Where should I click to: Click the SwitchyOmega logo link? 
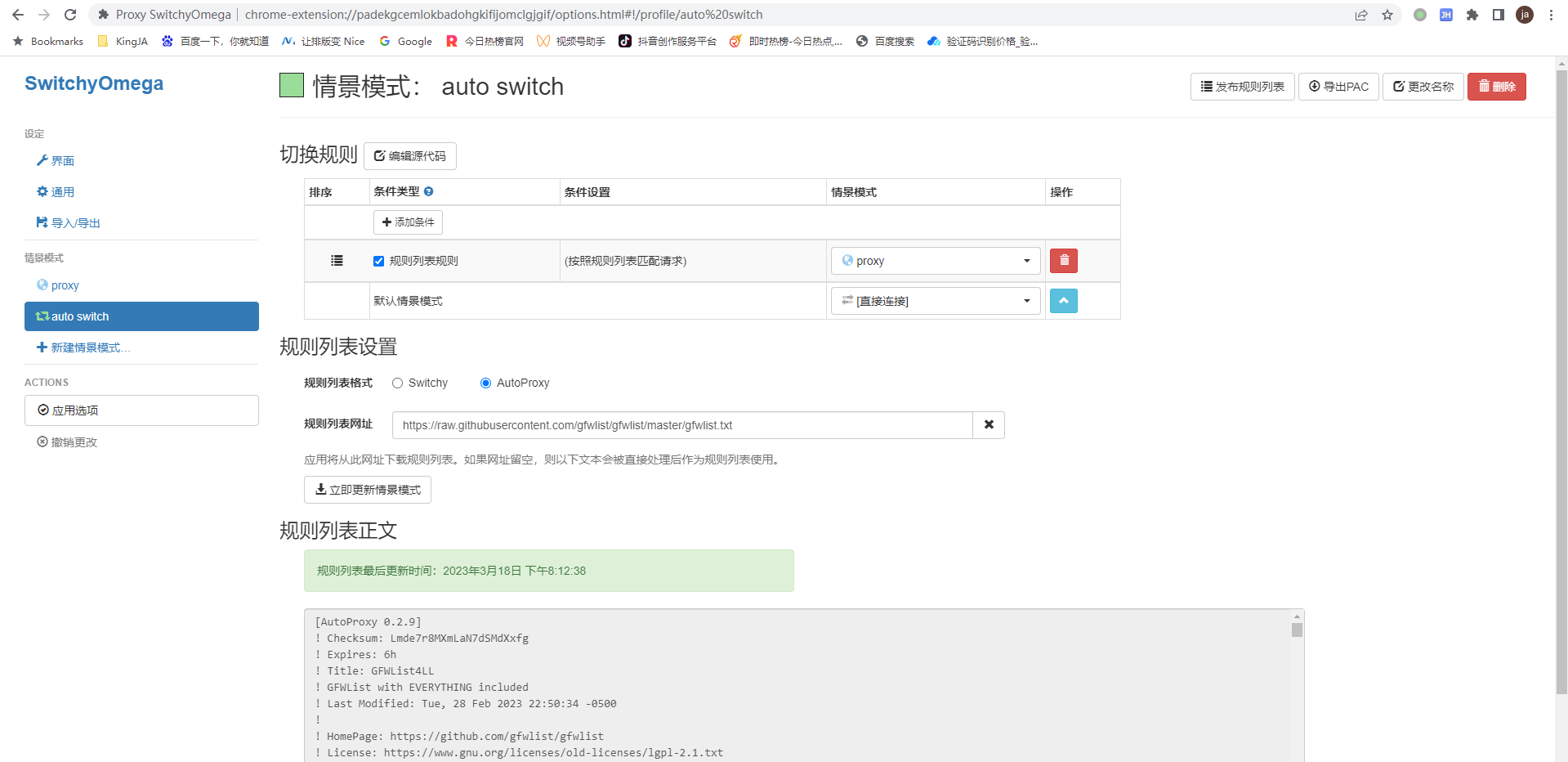pyautogui.click(x=94, y=83)
